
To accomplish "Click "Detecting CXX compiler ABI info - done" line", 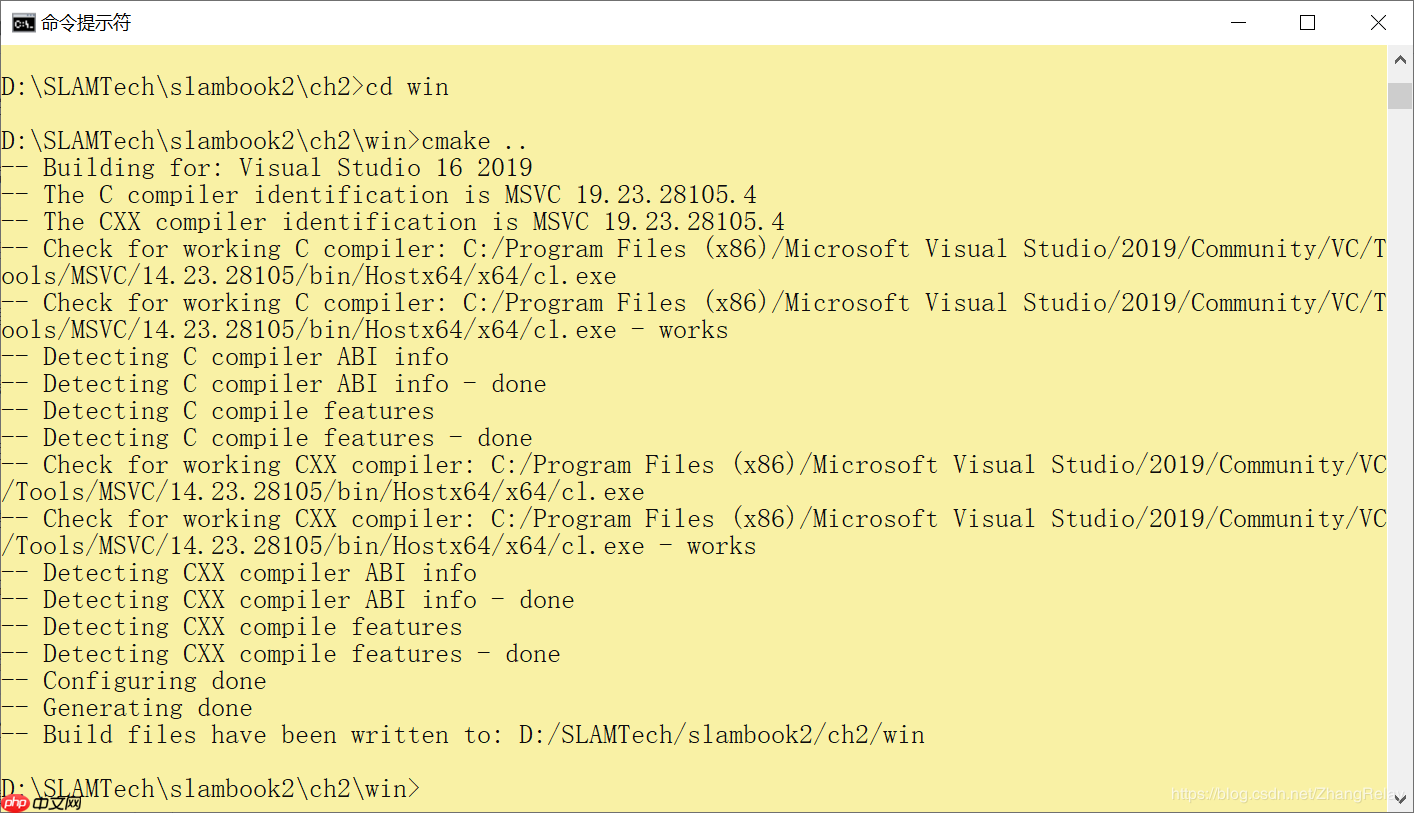I will pyautogui.click(x=308, y=600).
